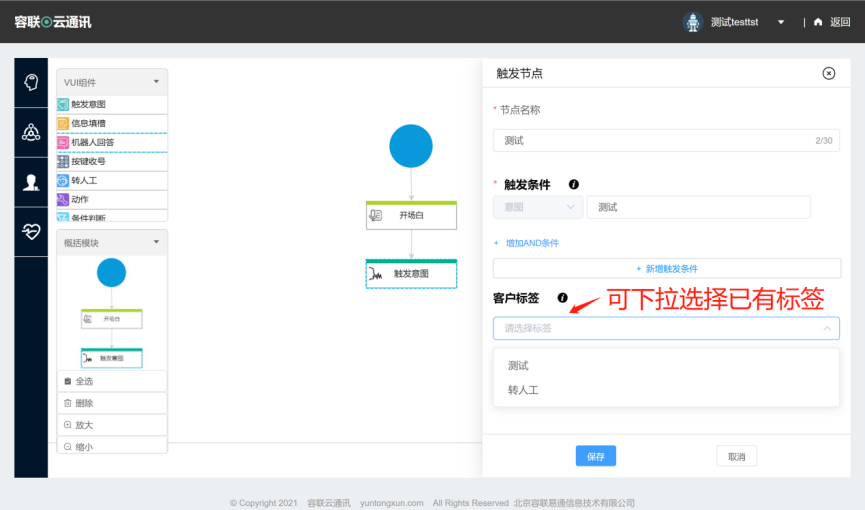
Task: Click the info icon beside 触发条件
Action: pos(574,184)
